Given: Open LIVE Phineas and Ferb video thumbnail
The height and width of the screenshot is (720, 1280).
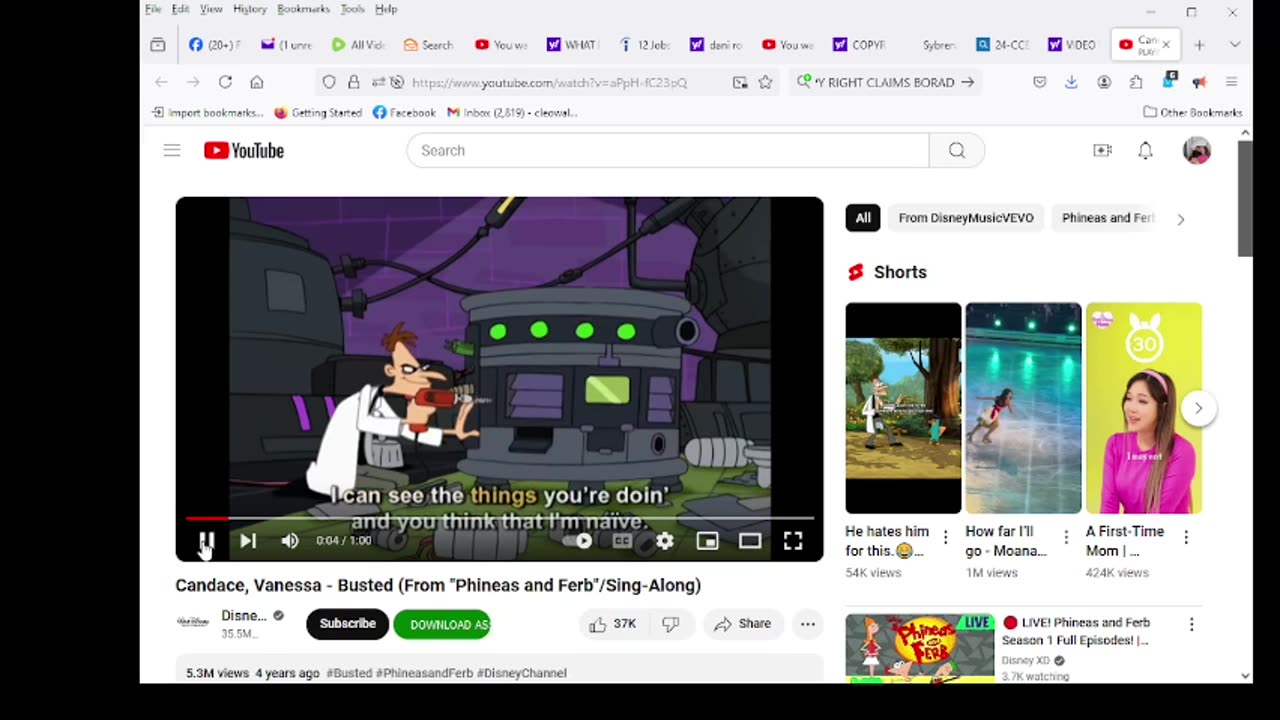Looking at the screenshot, I should [x=920, y=649].
